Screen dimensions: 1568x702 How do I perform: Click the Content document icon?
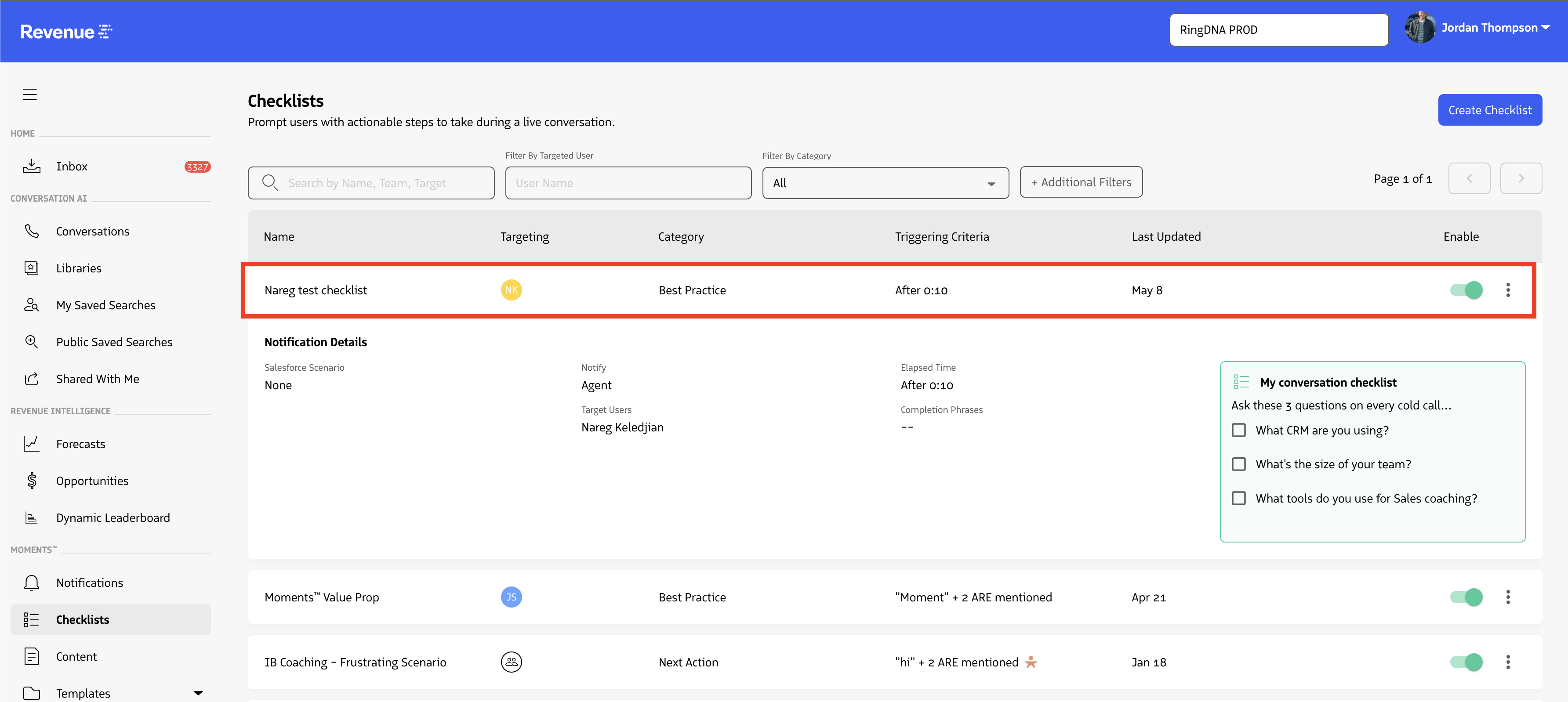click(32, 656)
